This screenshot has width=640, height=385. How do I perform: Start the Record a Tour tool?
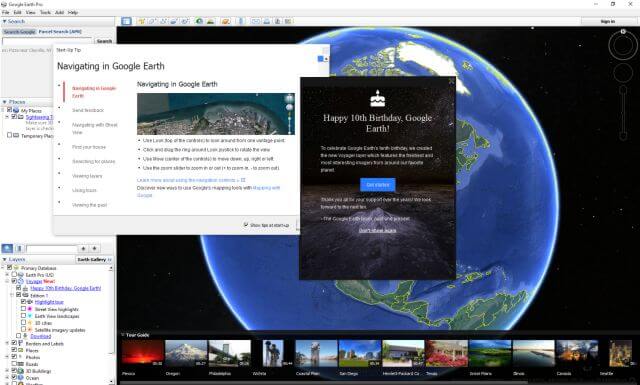[185, 21]
